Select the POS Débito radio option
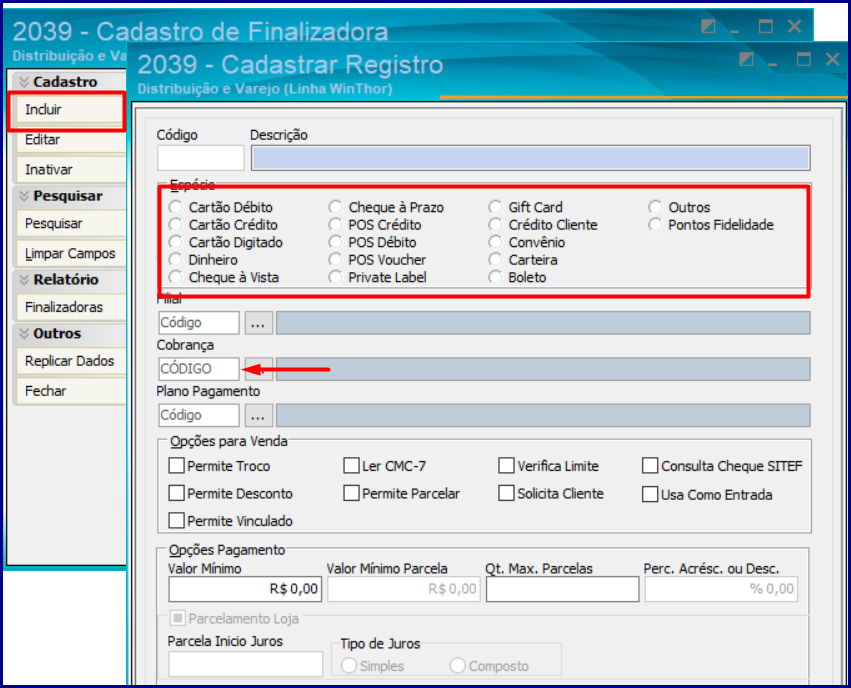The image size is (851, 688). click(x=335, y=242)
